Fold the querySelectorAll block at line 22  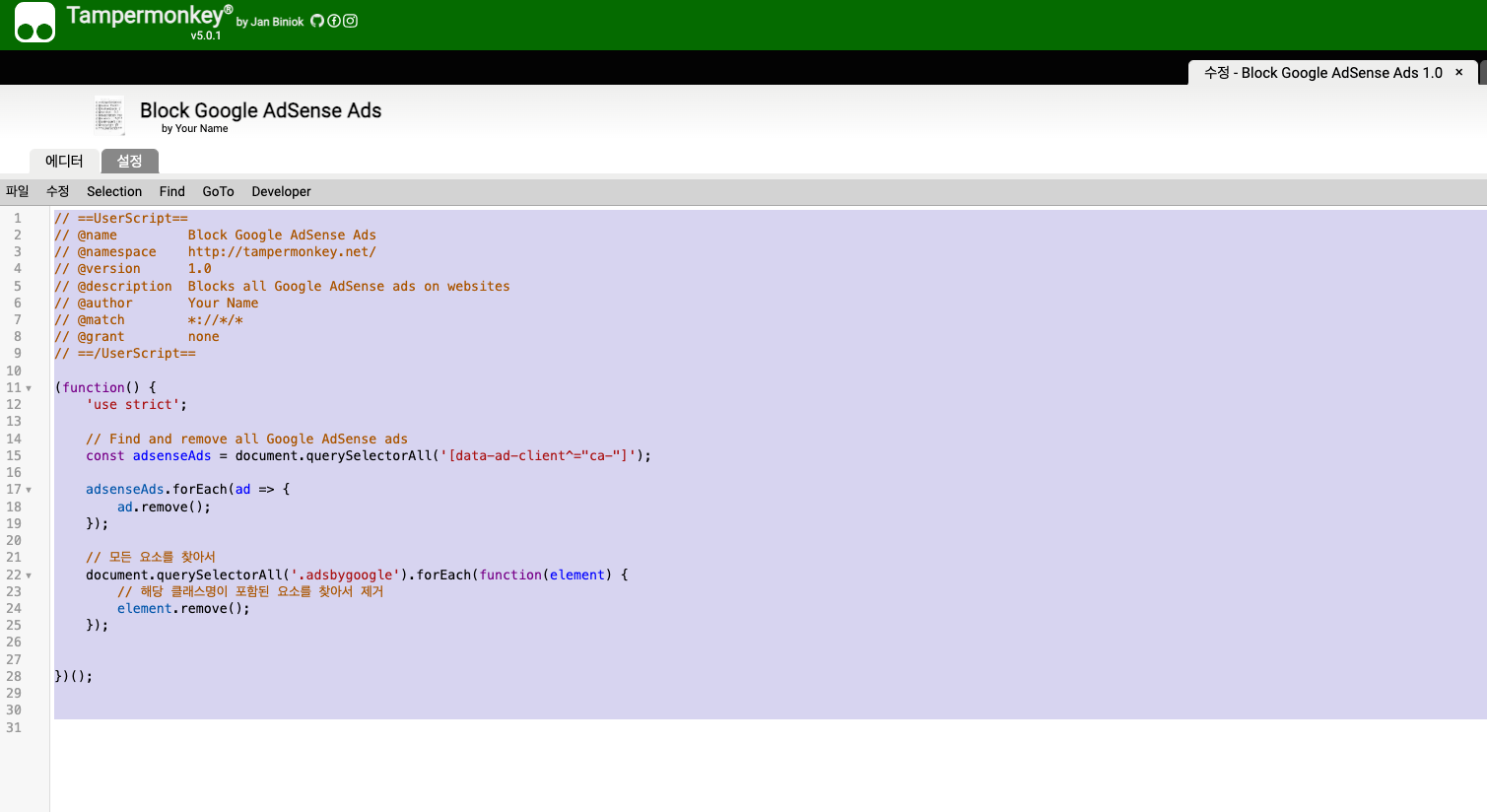(x=29, y=575)
